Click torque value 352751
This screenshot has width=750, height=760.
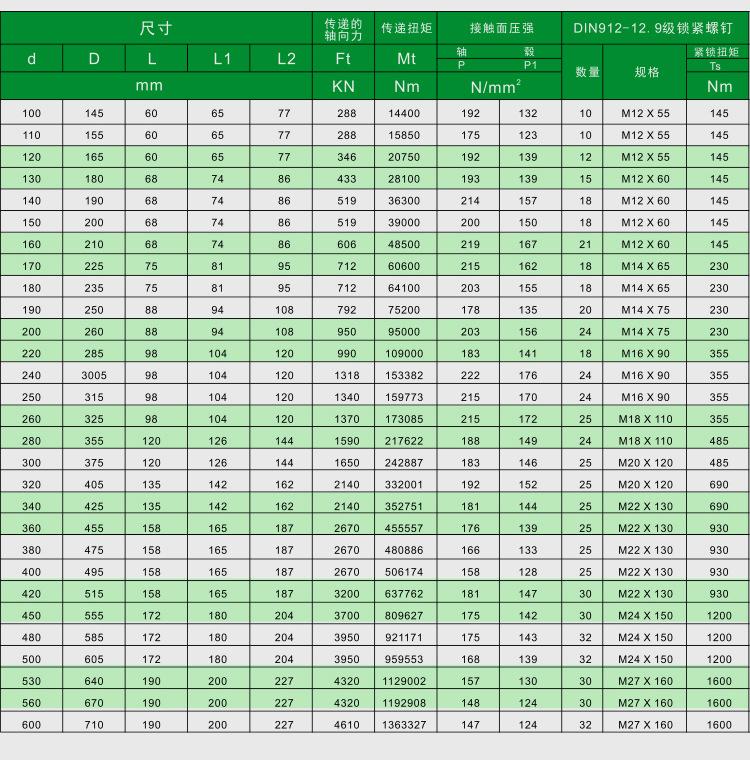[x=404, y=507]
